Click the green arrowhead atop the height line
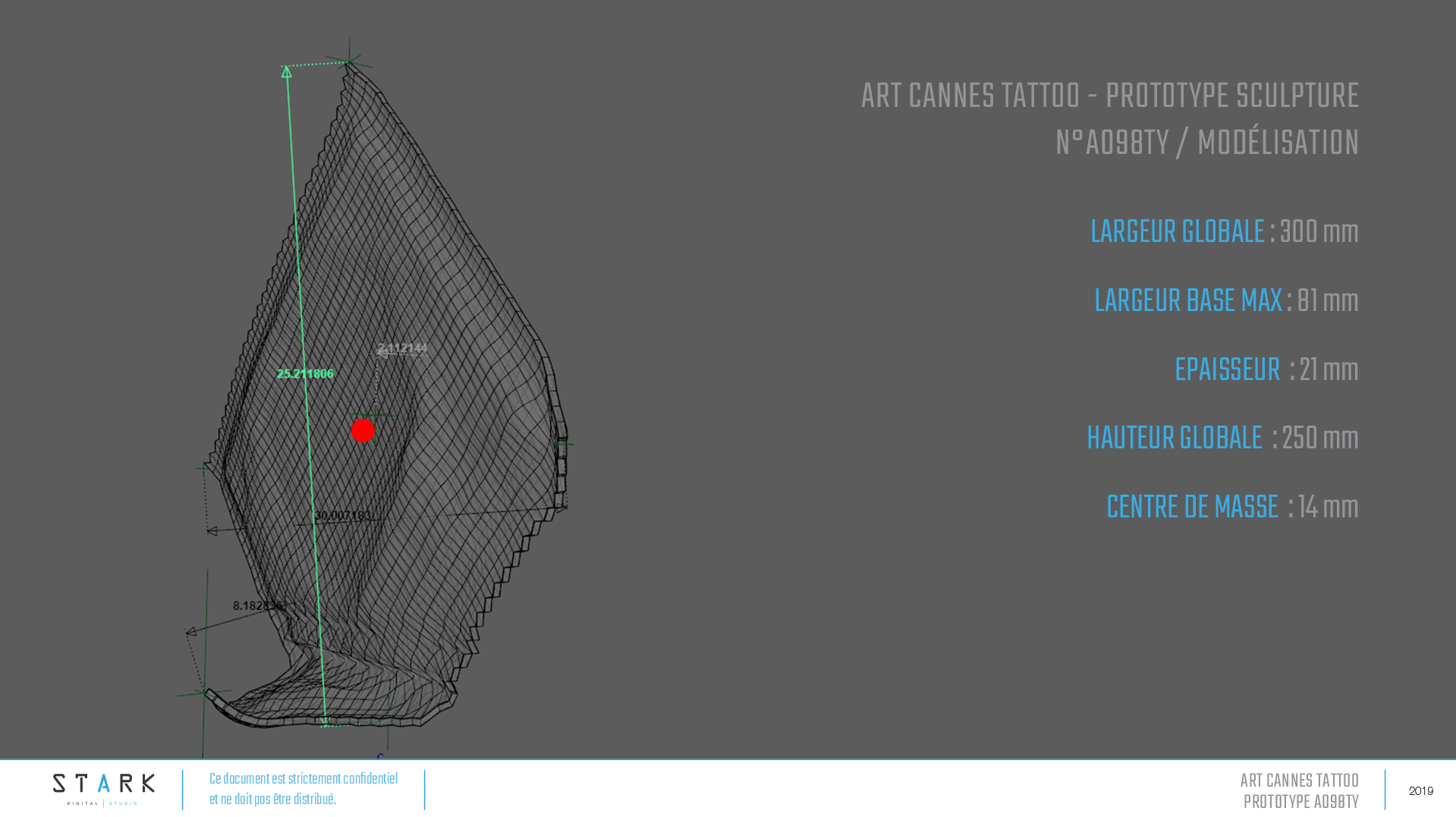Screen dimensions: 1456x817 pos(286,72)
